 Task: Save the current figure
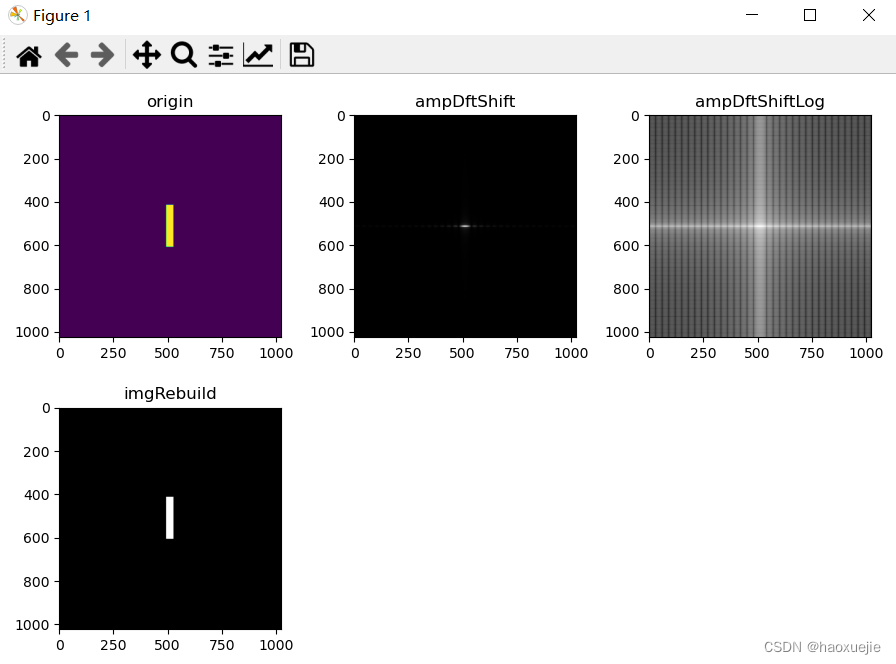tap(301, 55)
